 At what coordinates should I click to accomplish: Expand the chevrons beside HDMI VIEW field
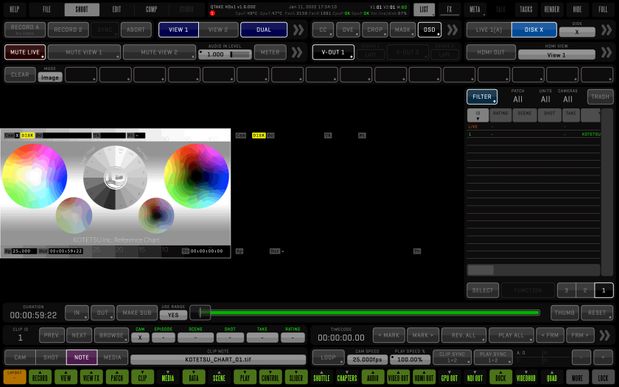coord(606,52)
